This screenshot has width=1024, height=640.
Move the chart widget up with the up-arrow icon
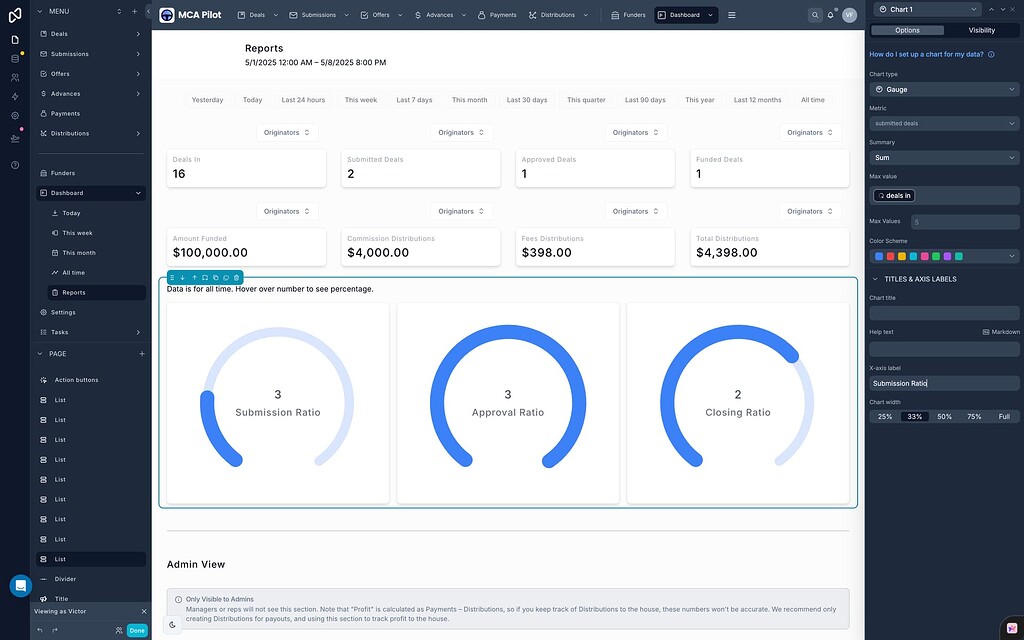[x=194, y=278]
